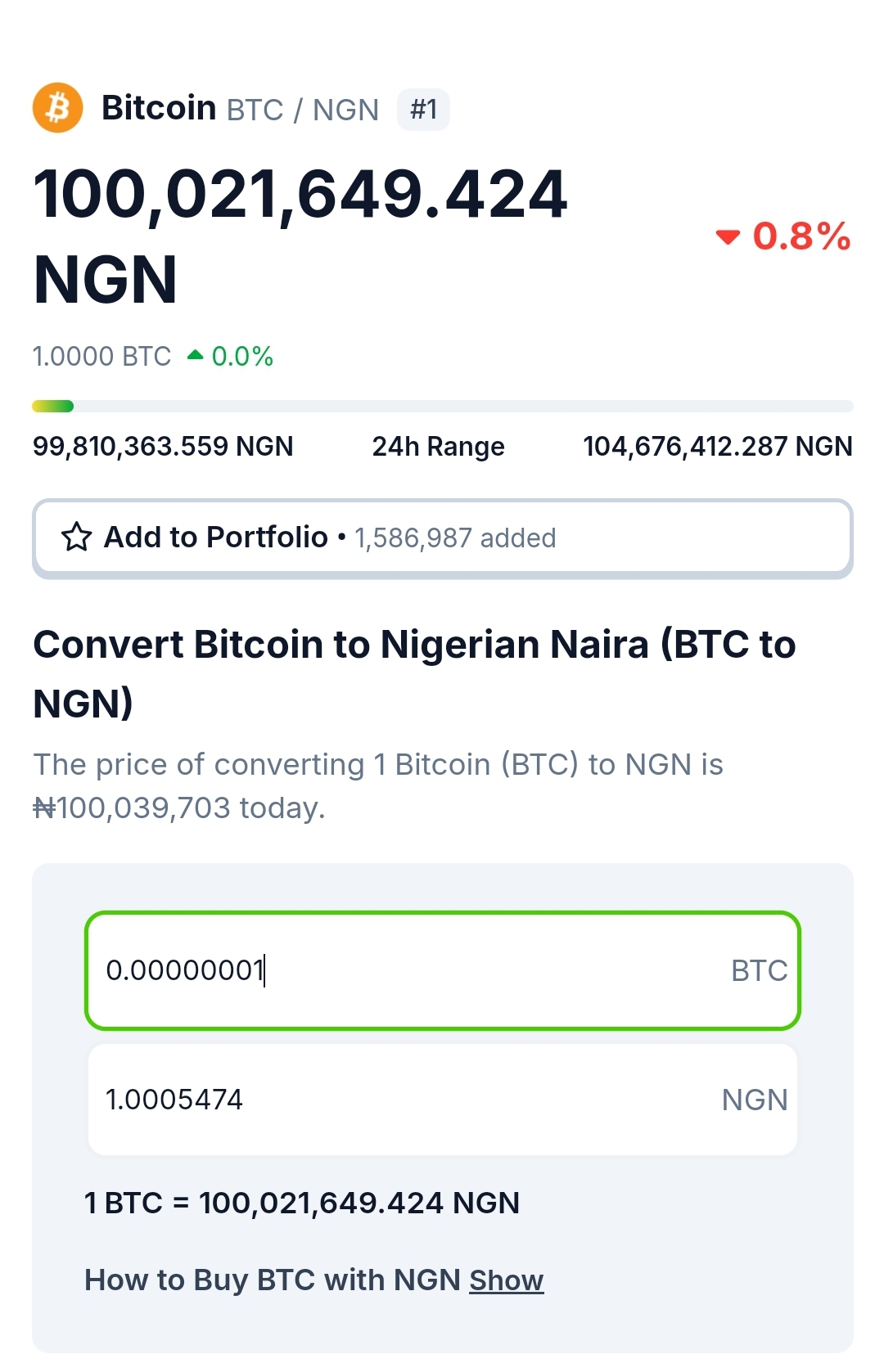Click the green up arrow near 0.0%
884x1372 pixels.
(x=195, y=355)
